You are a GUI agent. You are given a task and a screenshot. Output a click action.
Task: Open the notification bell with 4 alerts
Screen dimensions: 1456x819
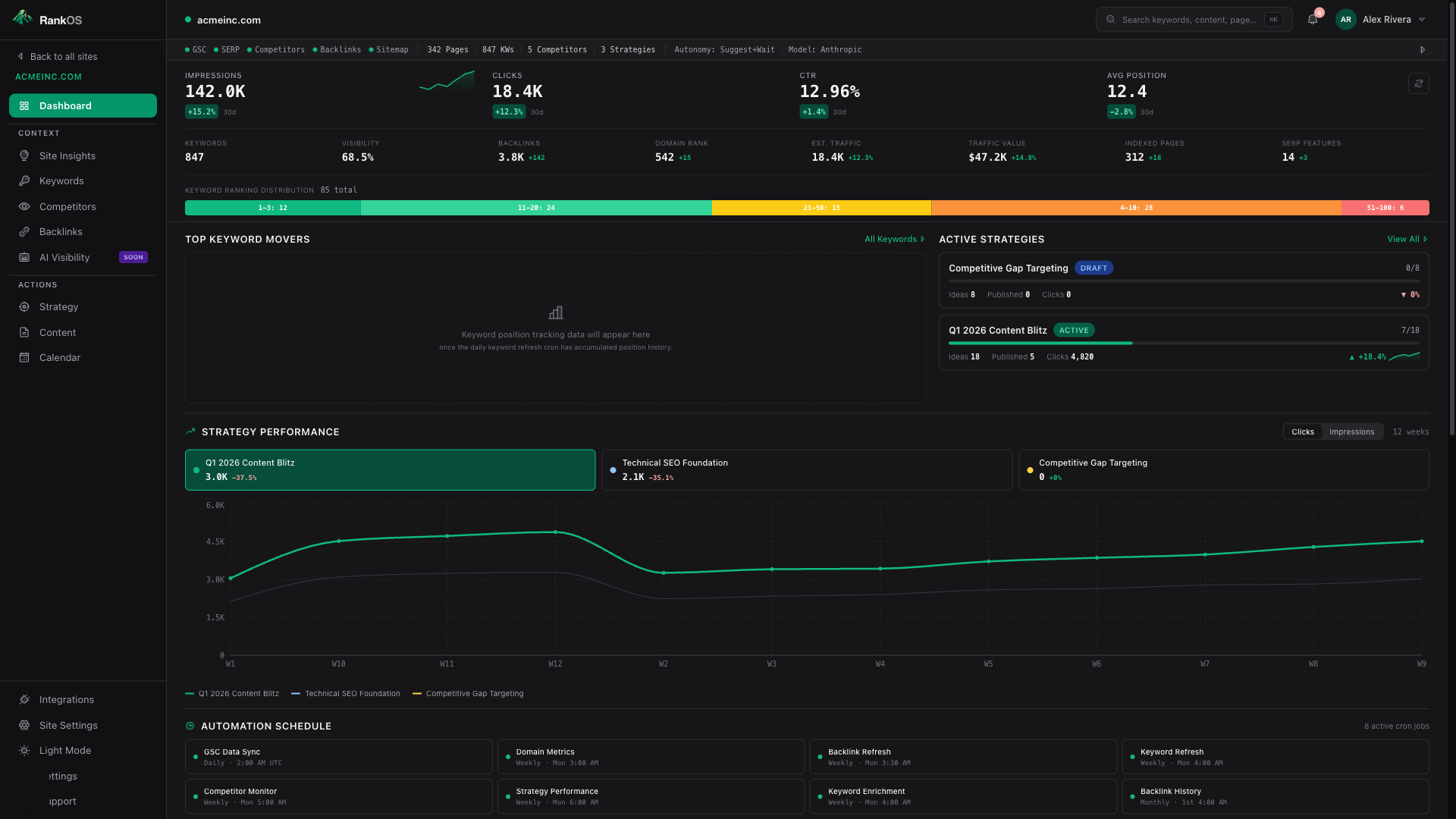click(1313, 19)
